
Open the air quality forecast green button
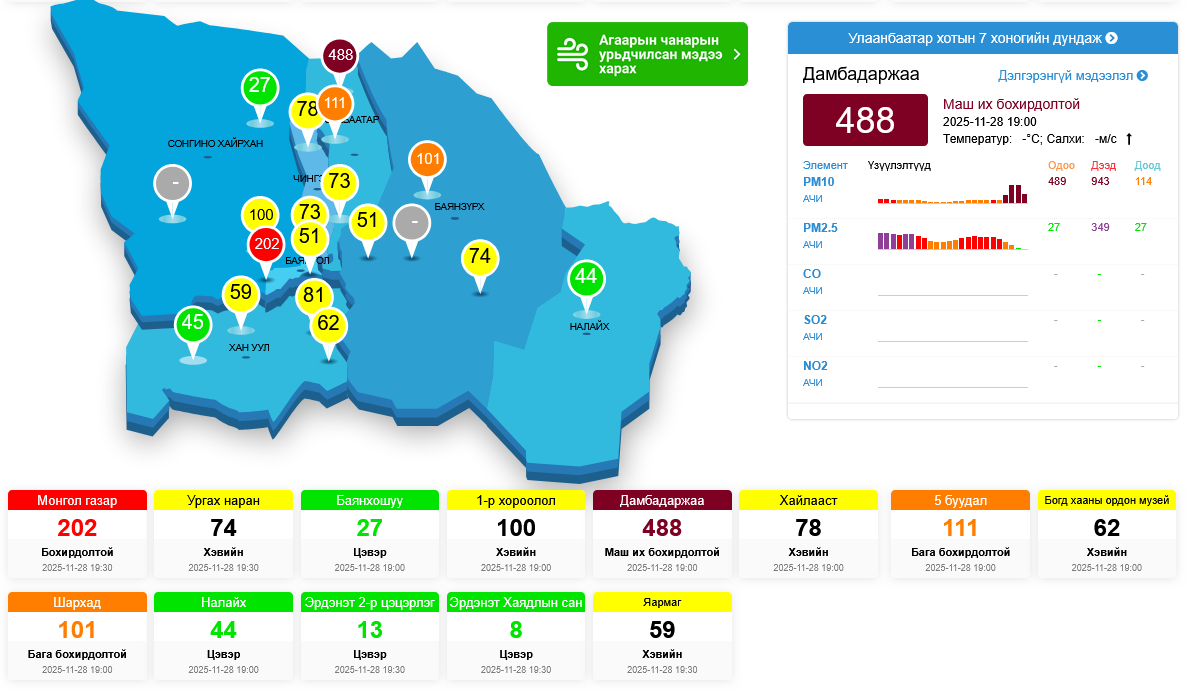[x=647, y=54]
